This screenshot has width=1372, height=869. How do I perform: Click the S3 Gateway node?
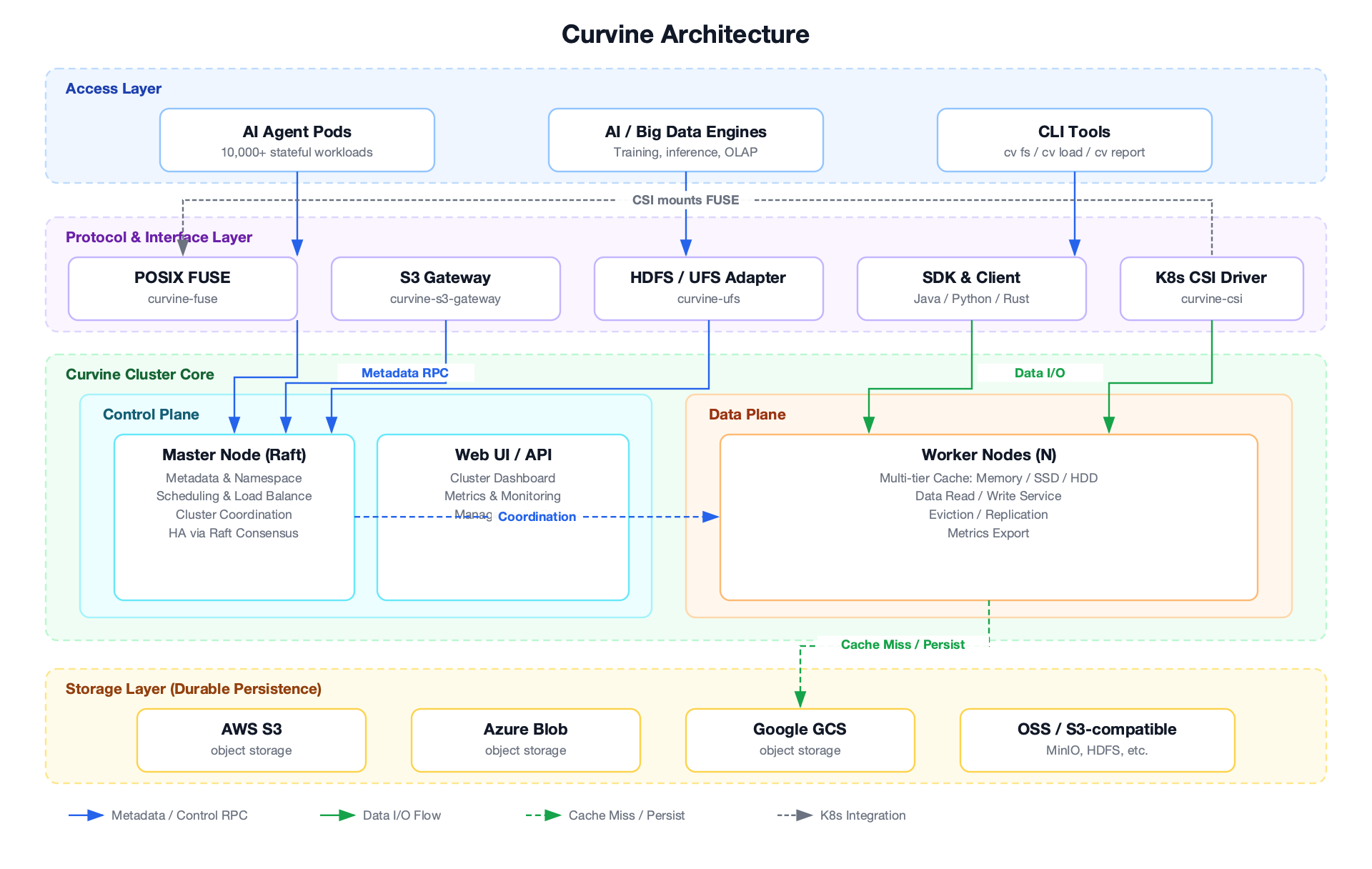[446, 289]
